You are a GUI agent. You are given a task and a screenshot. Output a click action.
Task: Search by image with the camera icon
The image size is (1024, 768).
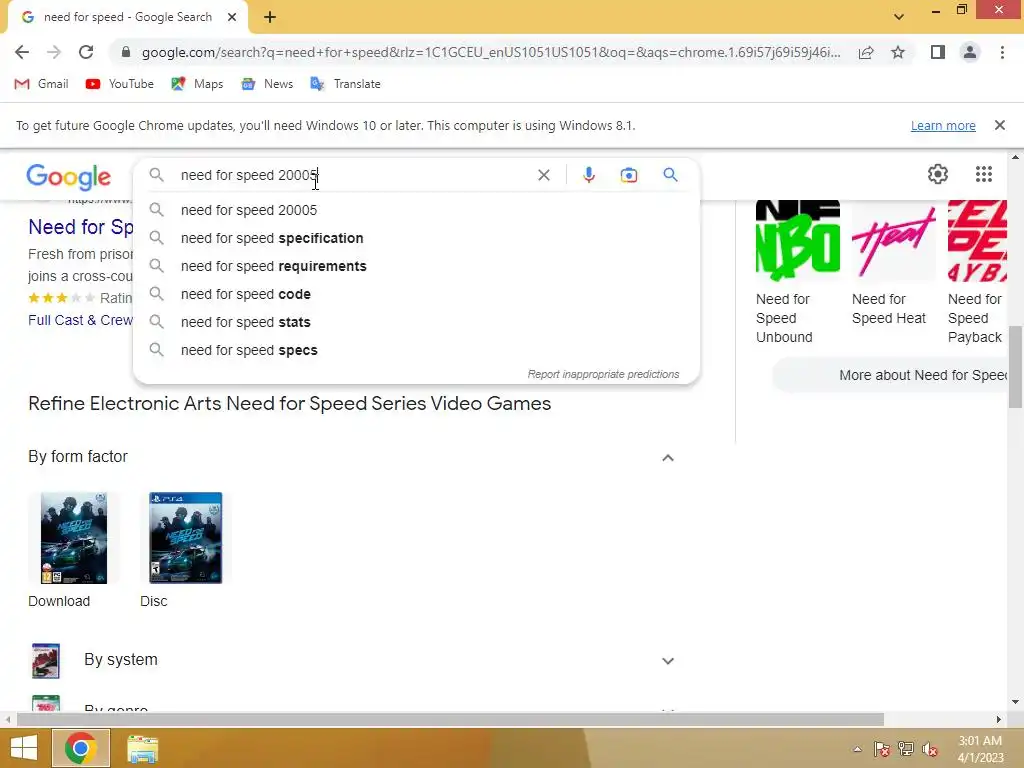point(628,175)
